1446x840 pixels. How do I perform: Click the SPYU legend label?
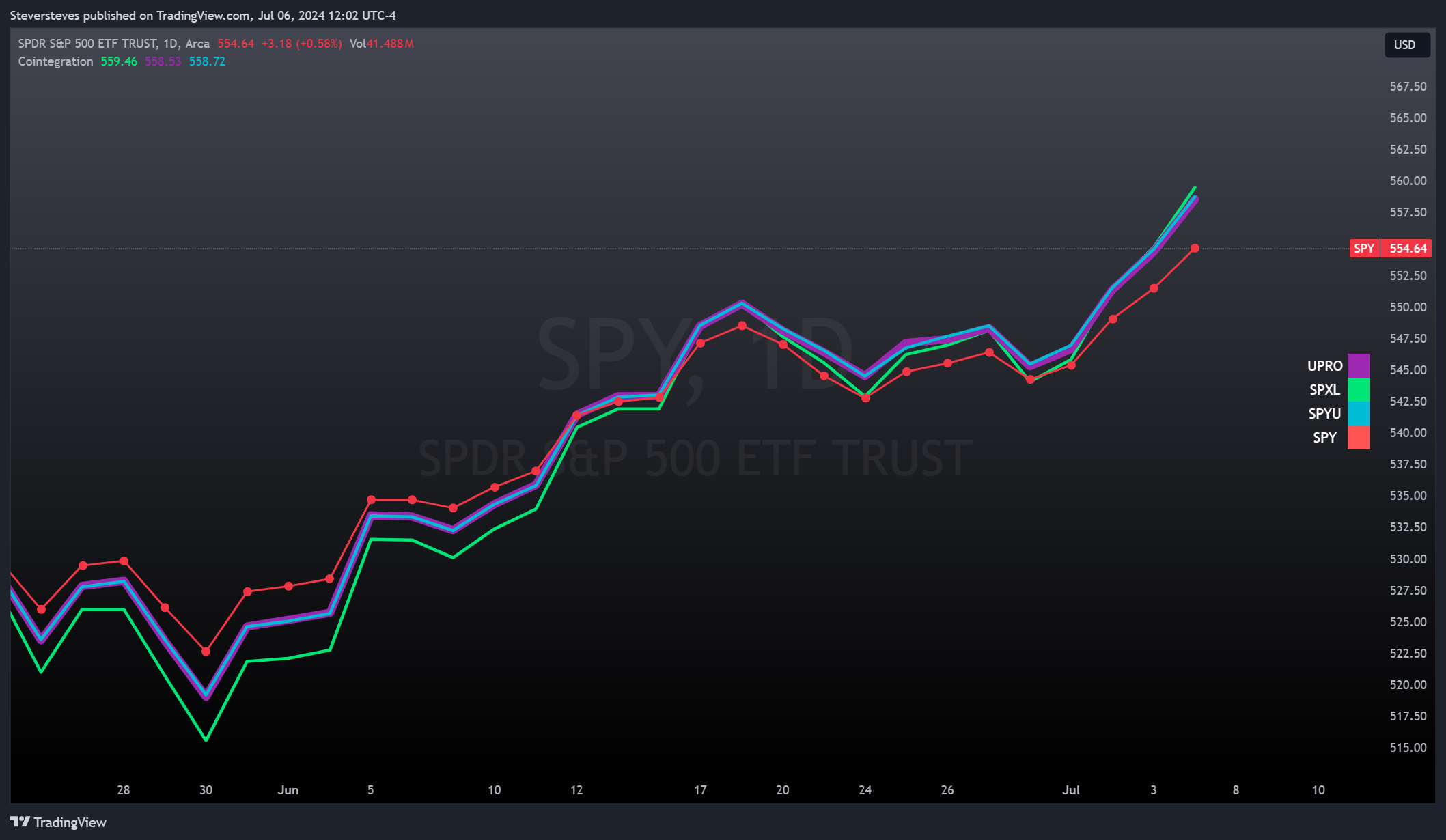tap(1324, 414)
